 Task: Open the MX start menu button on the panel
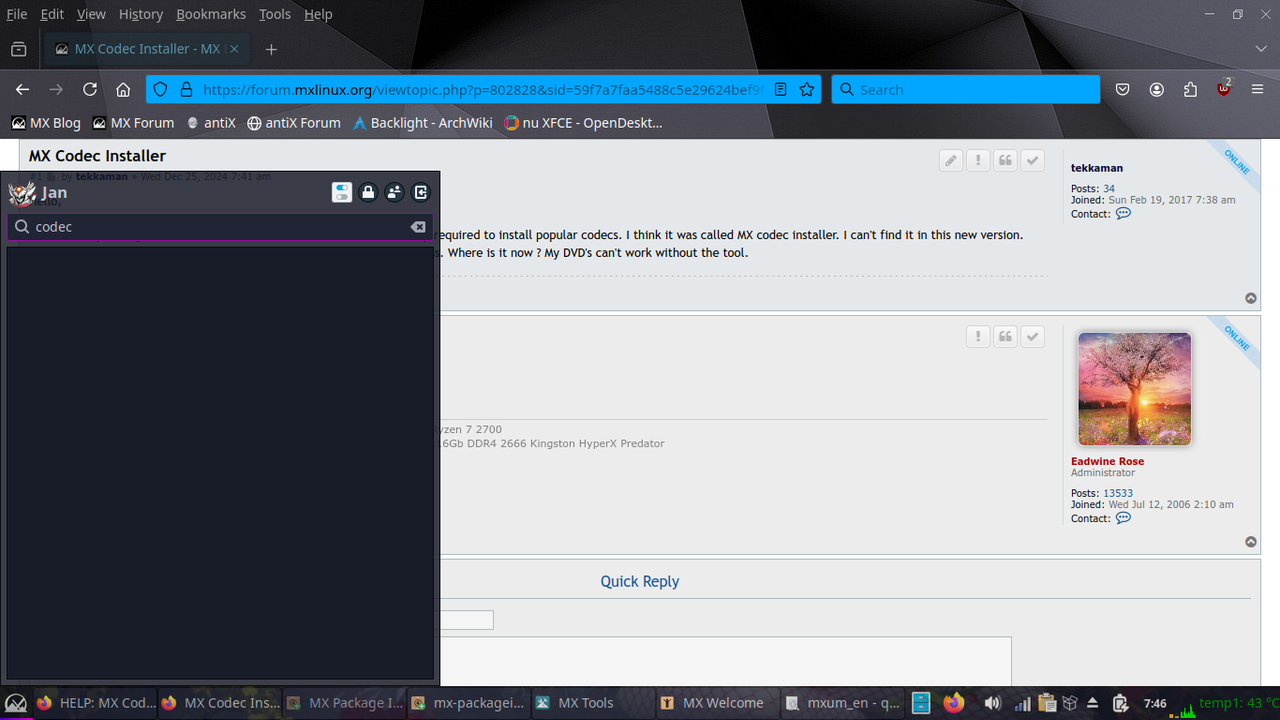pos(15,703)
